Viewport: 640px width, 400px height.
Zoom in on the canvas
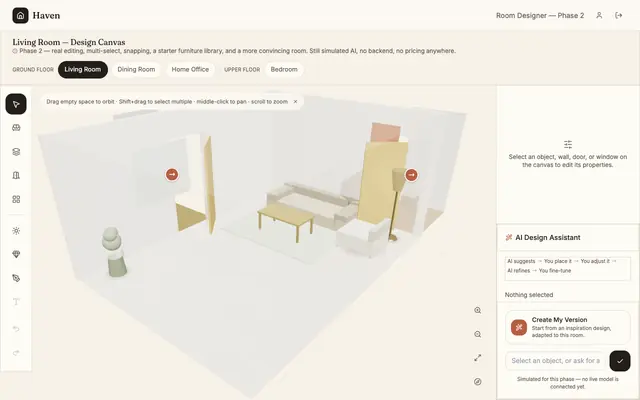(478, 310)
